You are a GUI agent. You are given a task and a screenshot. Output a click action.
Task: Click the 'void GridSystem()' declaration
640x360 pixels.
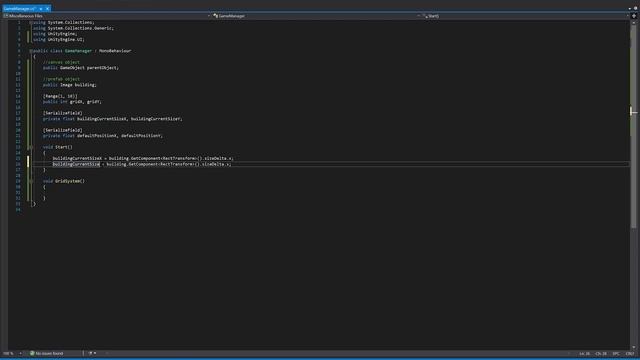(64, 181)
